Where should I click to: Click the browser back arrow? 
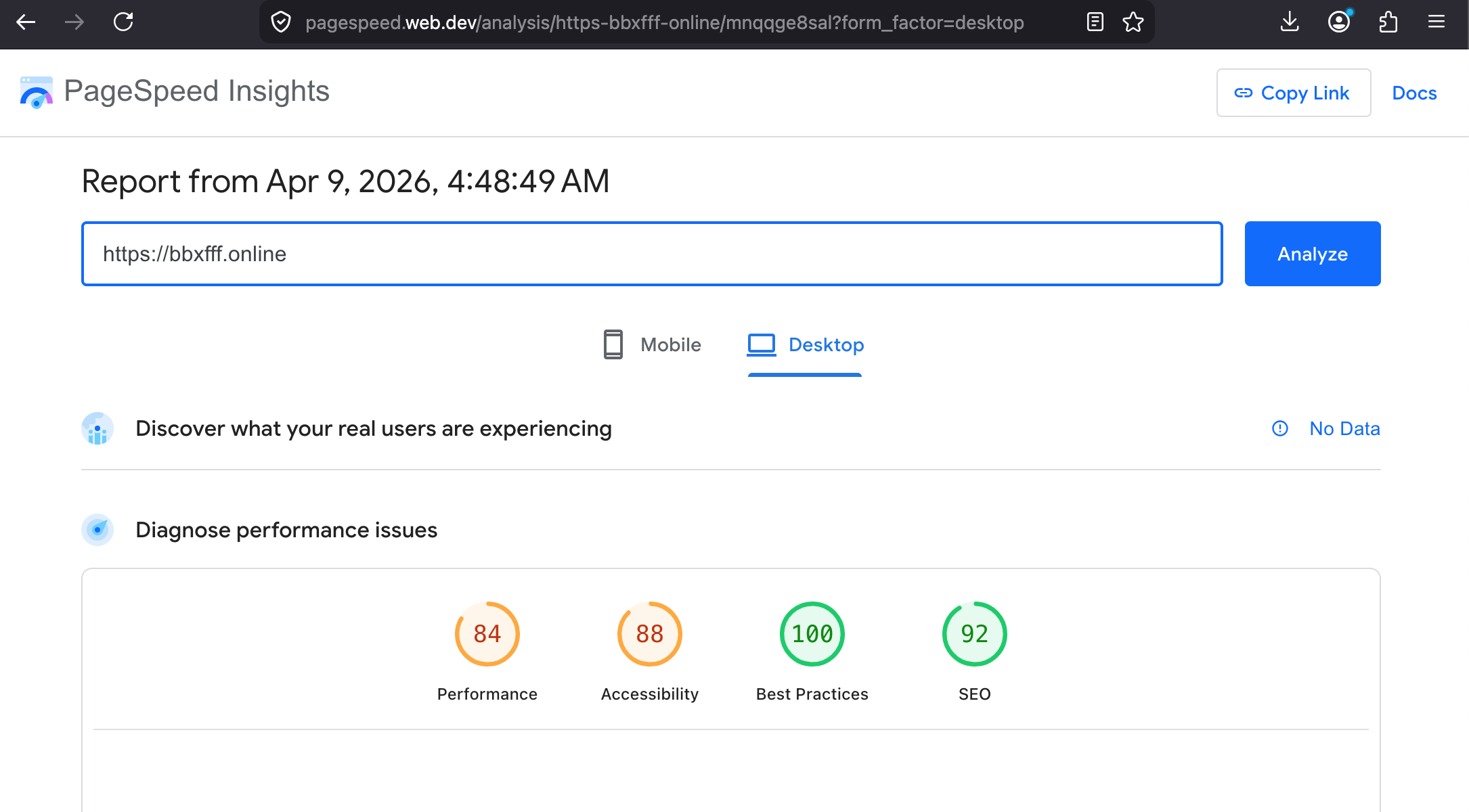click(26, 22)
